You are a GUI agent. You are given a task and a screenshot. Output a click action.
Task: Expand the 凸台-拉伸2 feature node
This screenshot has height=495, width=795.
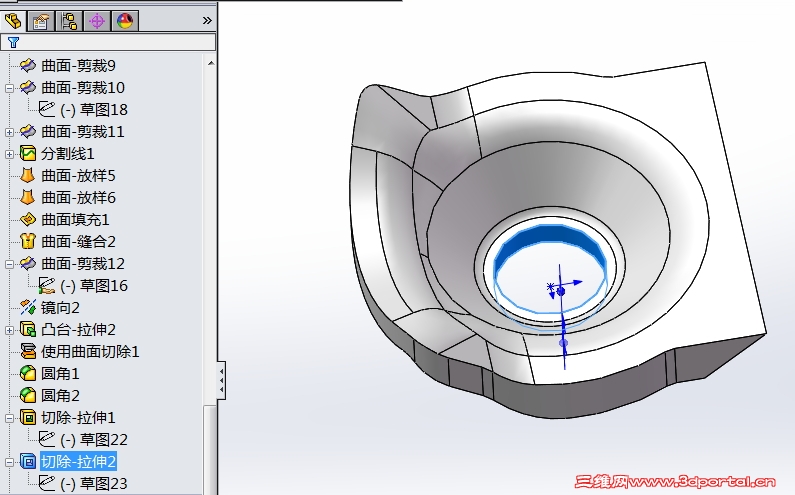point(9,331)
